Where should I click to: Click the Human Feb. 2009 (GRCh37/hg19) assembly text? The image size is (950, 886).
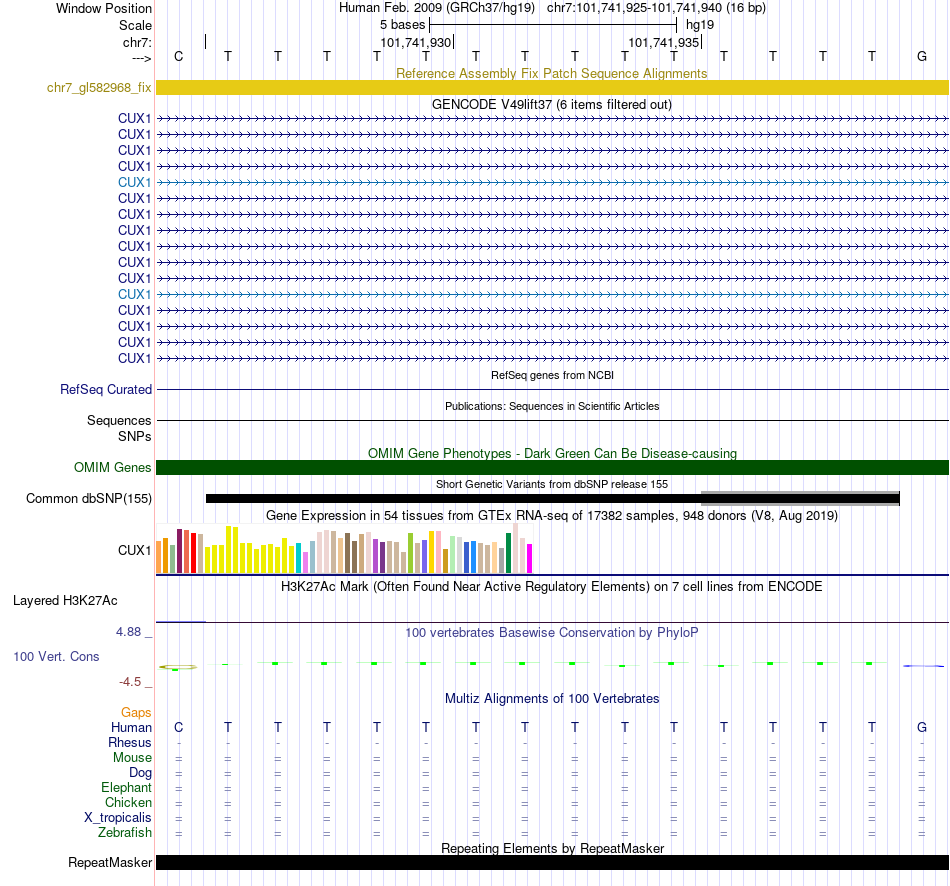pos(437,8)
